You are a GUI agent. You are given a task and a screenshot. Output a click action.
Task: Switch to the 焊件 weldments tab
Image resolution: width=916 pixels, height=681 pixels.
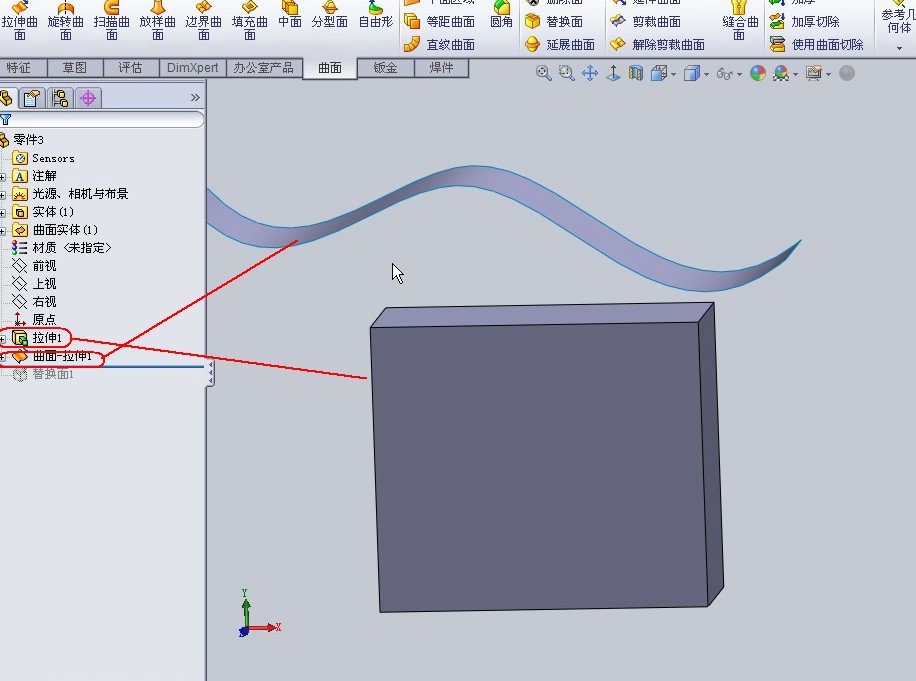[441, 68]
